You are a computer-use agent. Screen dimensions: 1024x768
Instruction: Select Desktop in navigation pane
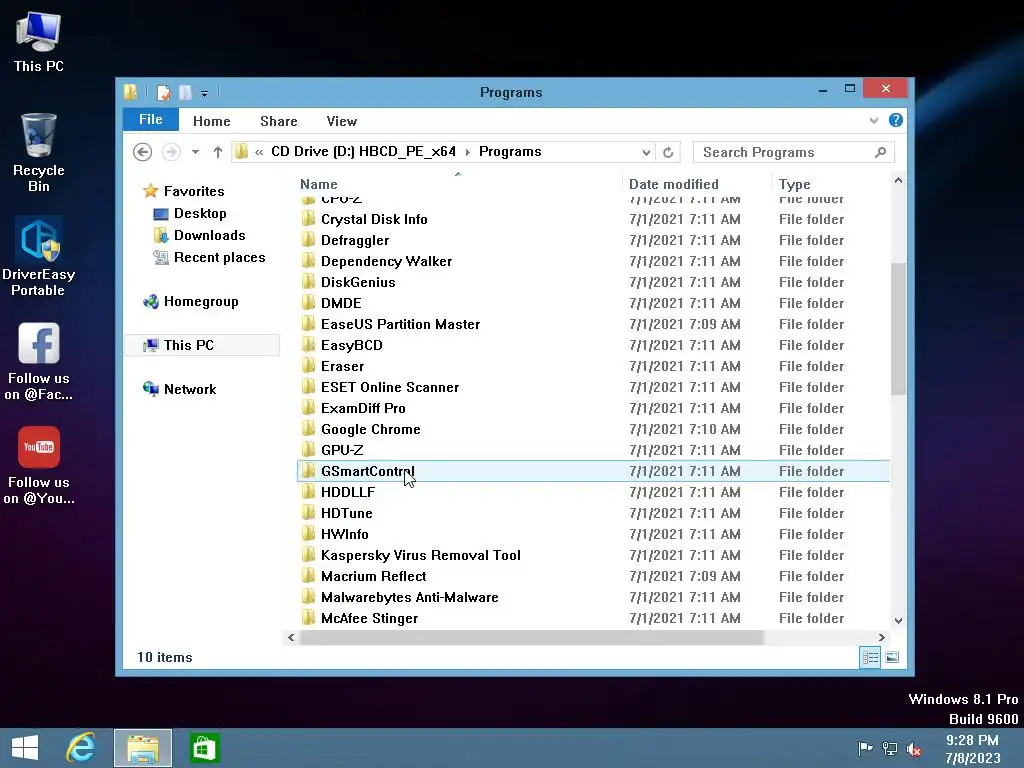[200, 214]
